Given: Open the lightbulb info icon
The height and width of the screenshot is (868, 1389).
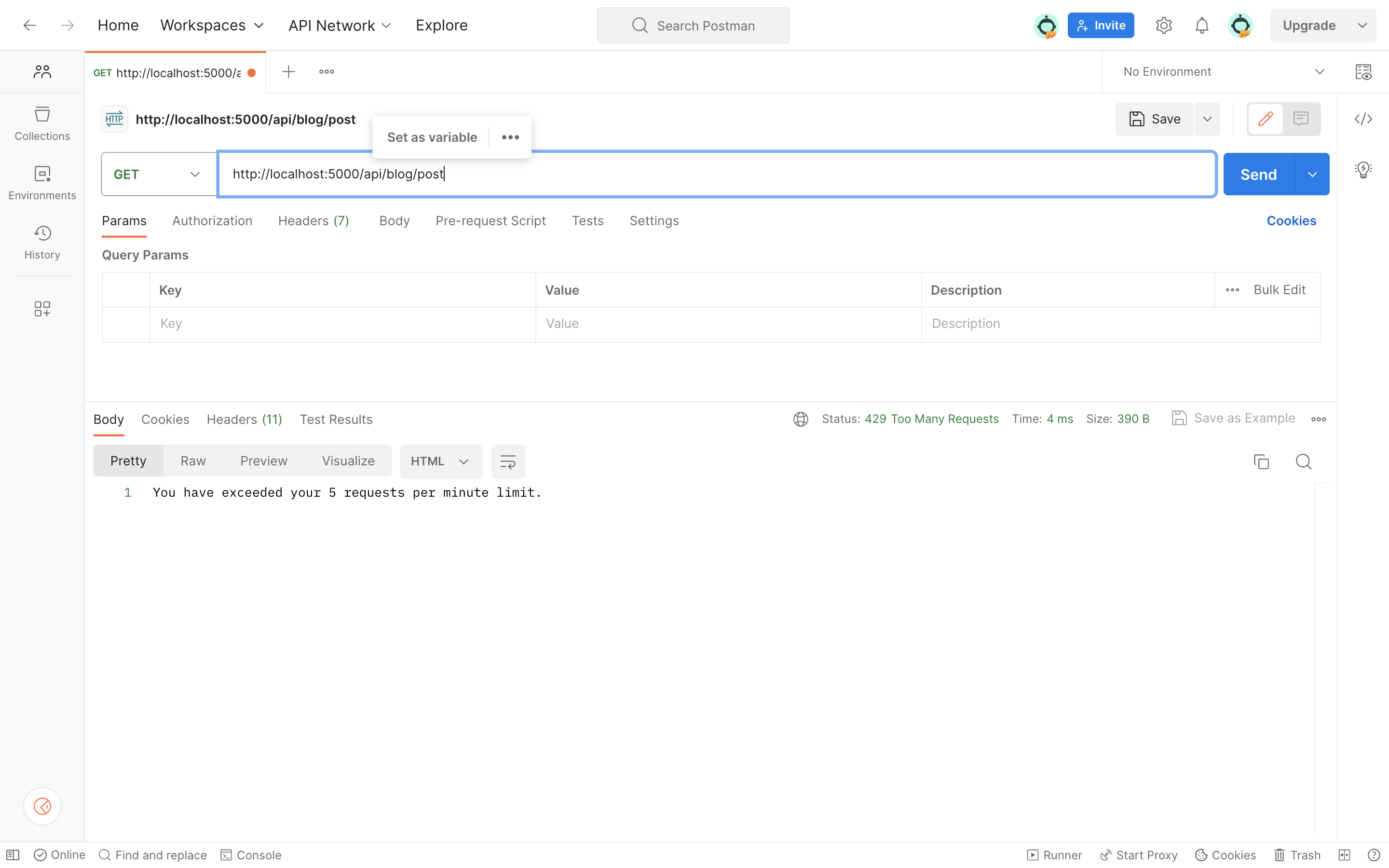Looking at the screenshot, I should [x=1363, y=170].
